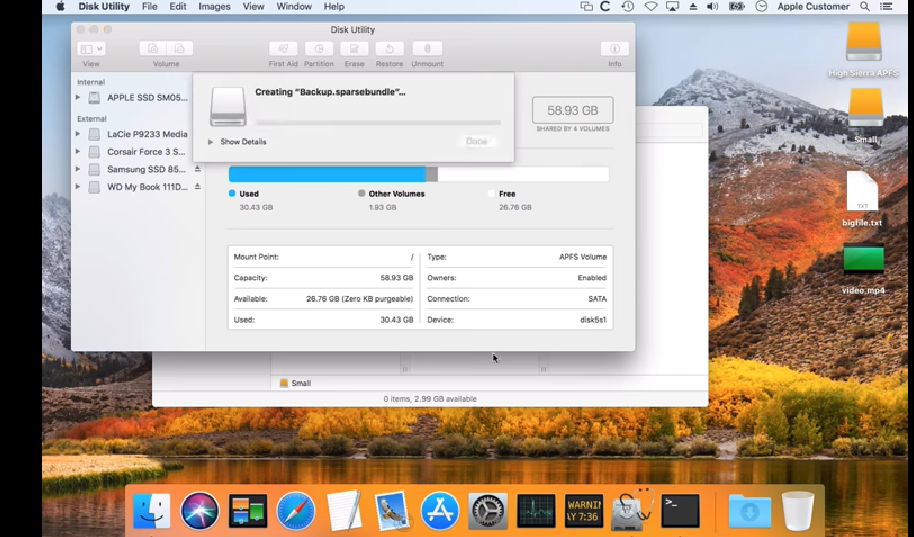Click the First Aid toolbar icon
The image size is (914, 537).
[x=284, y=49]
